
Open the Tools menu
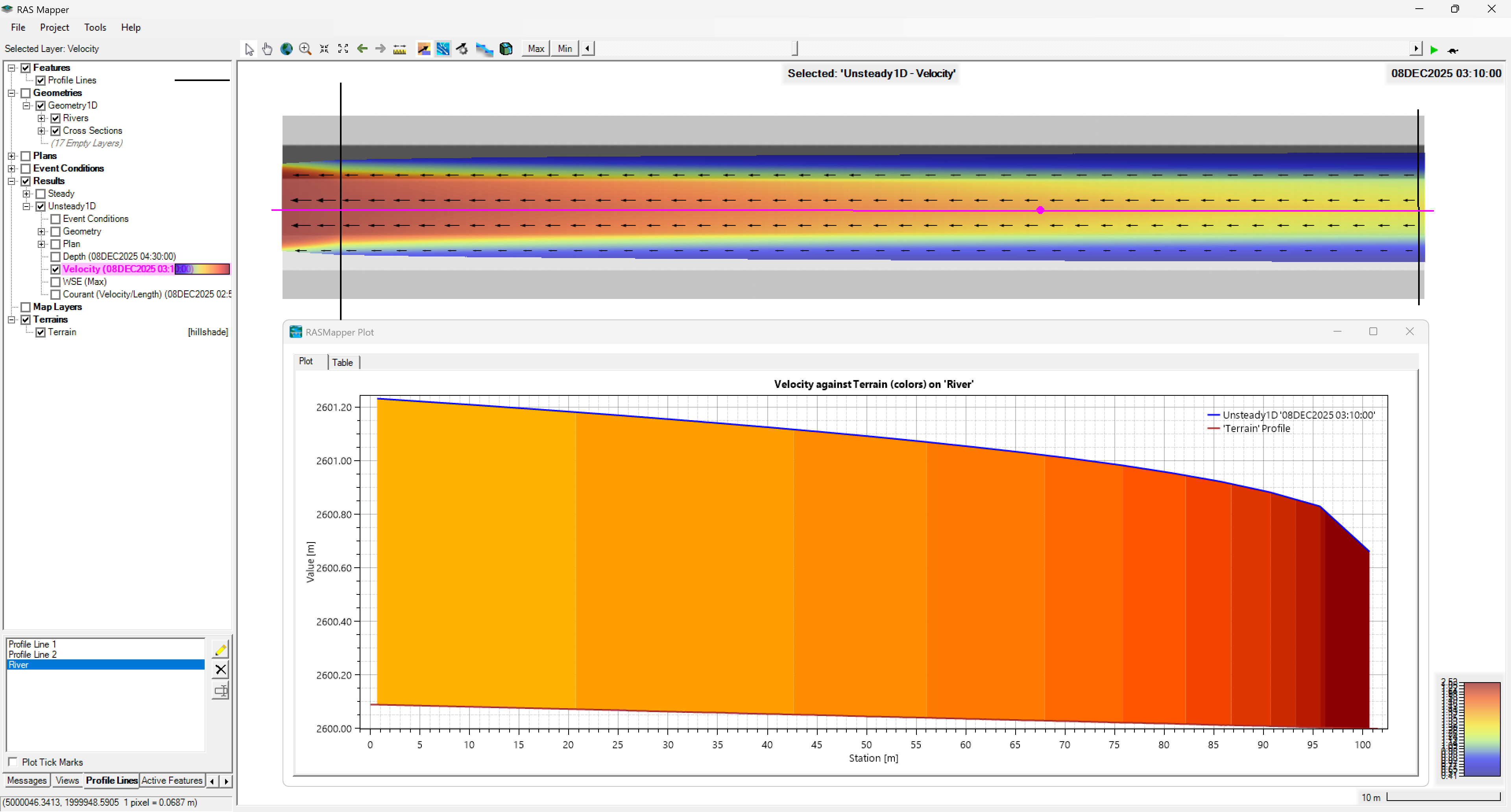[95, 28]
